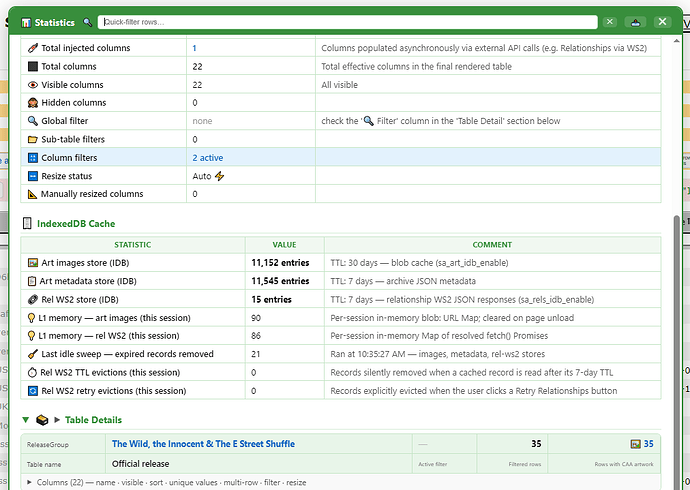The image size is (690, 490).
Task: Click the Column filters grid icon
Action: tap(33, 157)
